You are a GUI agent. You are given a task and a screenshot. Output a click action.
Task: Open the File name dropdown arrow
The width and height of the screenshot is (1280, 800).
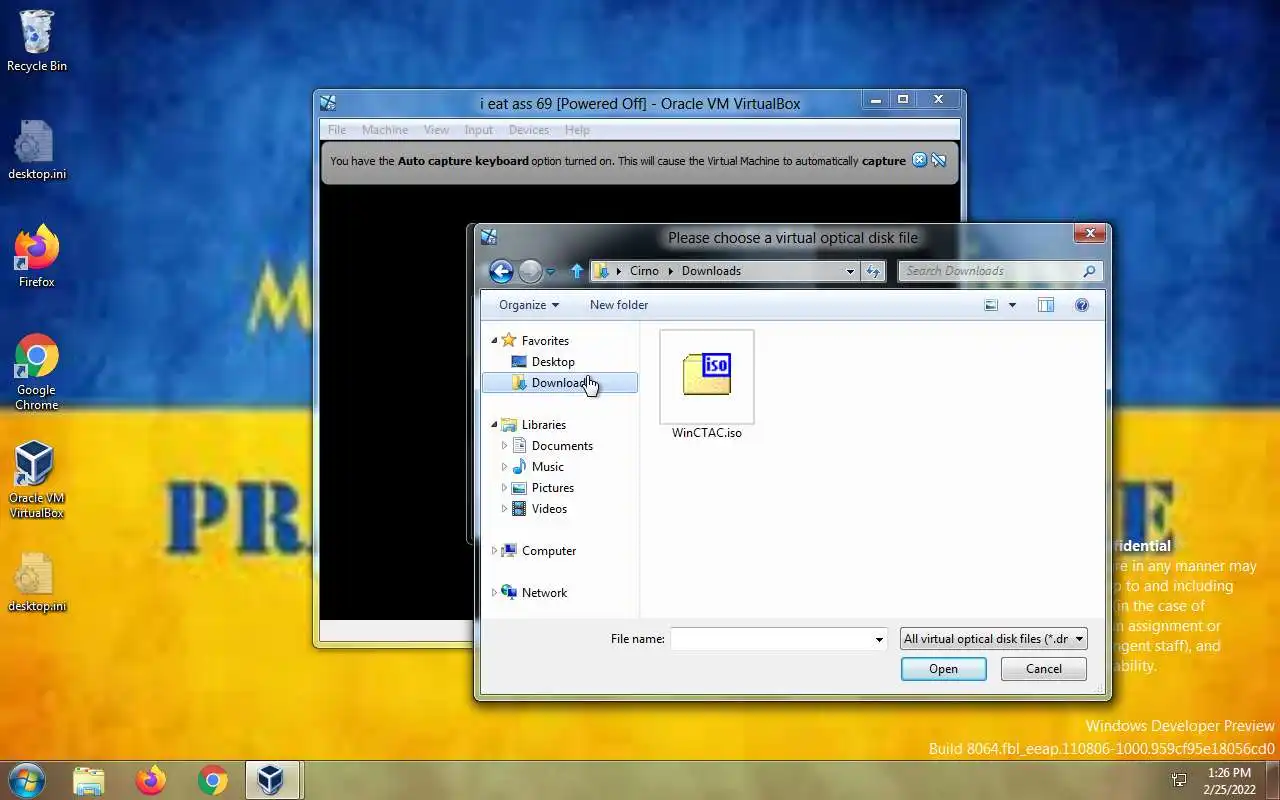coord(879,639)
